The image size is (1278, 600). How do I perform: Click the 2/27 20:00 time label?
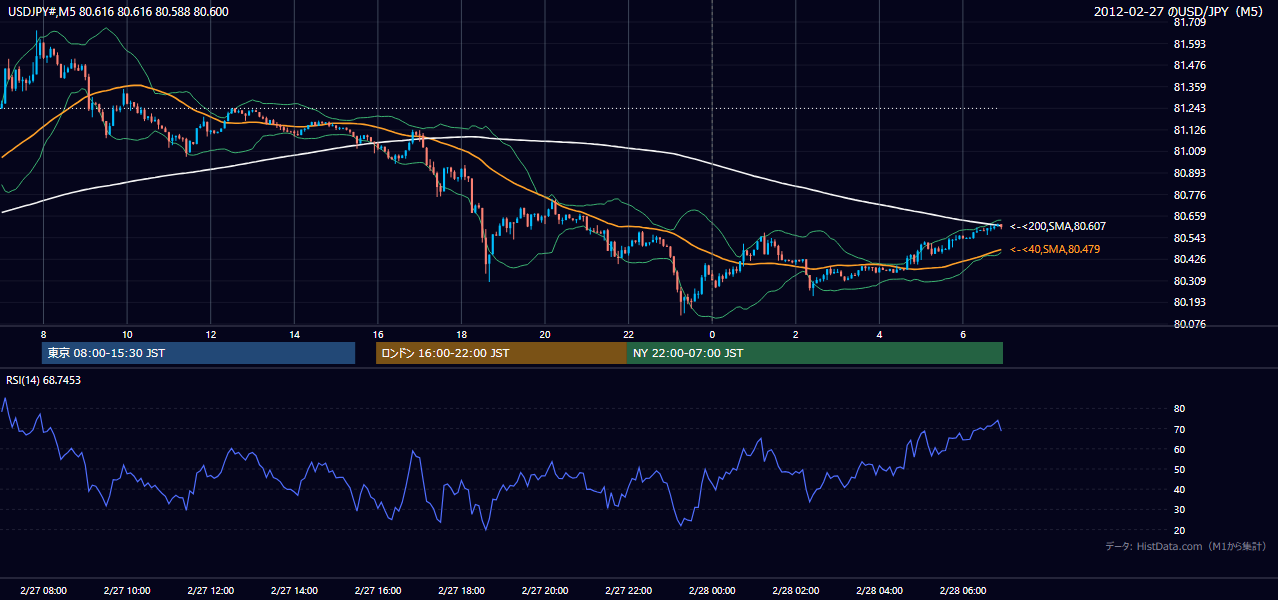pyautogui.click(x=544, y=591)
